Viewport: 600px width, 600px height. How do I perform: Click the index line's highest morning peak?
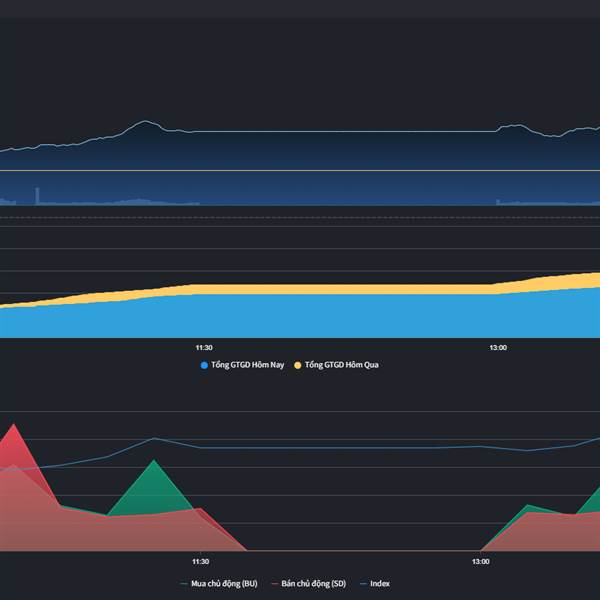145,121
